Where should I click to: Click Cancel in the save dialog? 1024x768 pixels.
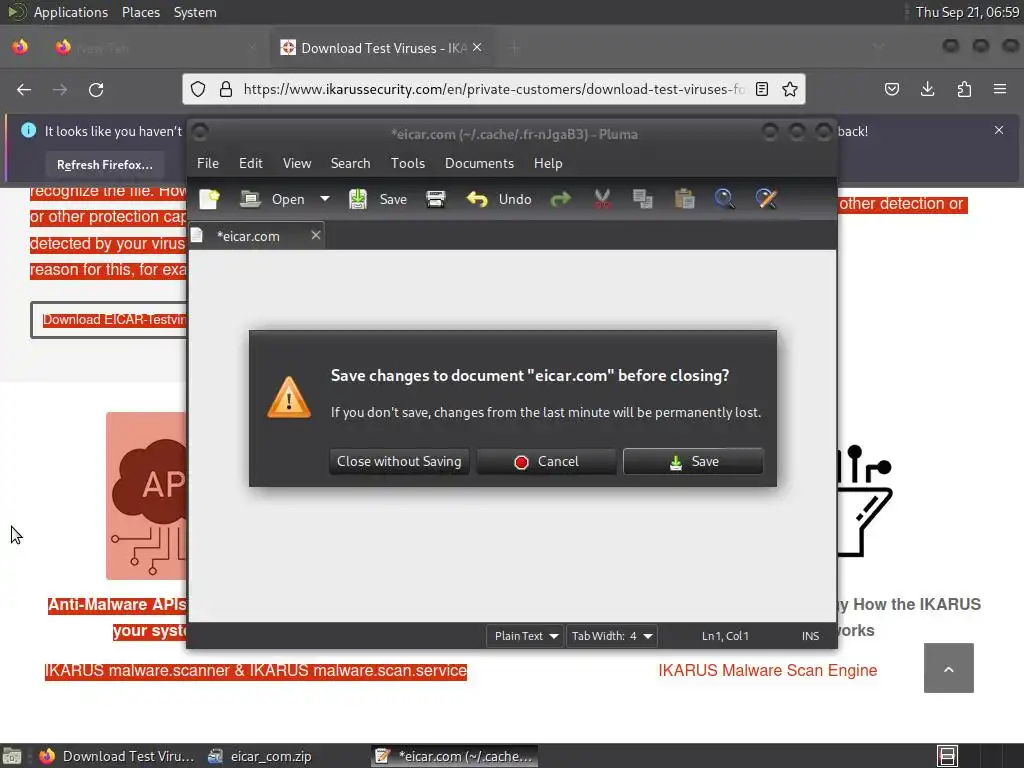547,462
